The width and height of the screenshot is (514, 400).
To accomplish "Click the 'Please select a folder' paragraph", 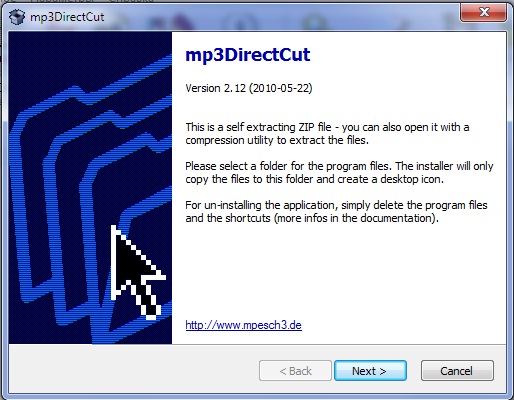I will click(339, 173).
